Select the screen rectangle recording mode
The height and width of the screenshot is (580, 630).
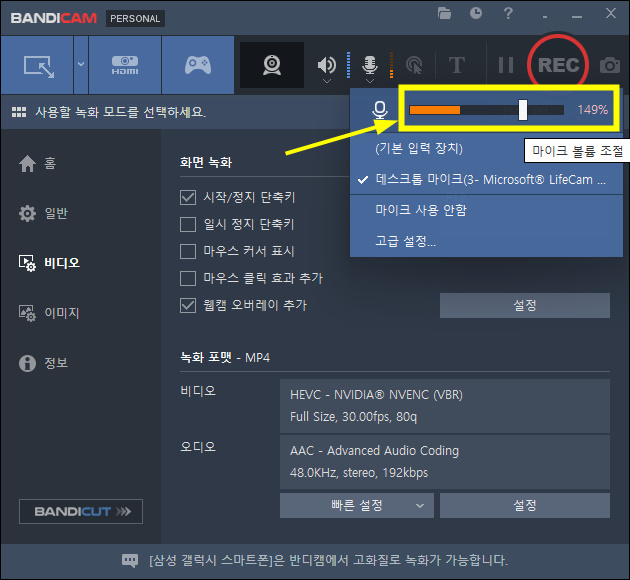coord(37,65)
